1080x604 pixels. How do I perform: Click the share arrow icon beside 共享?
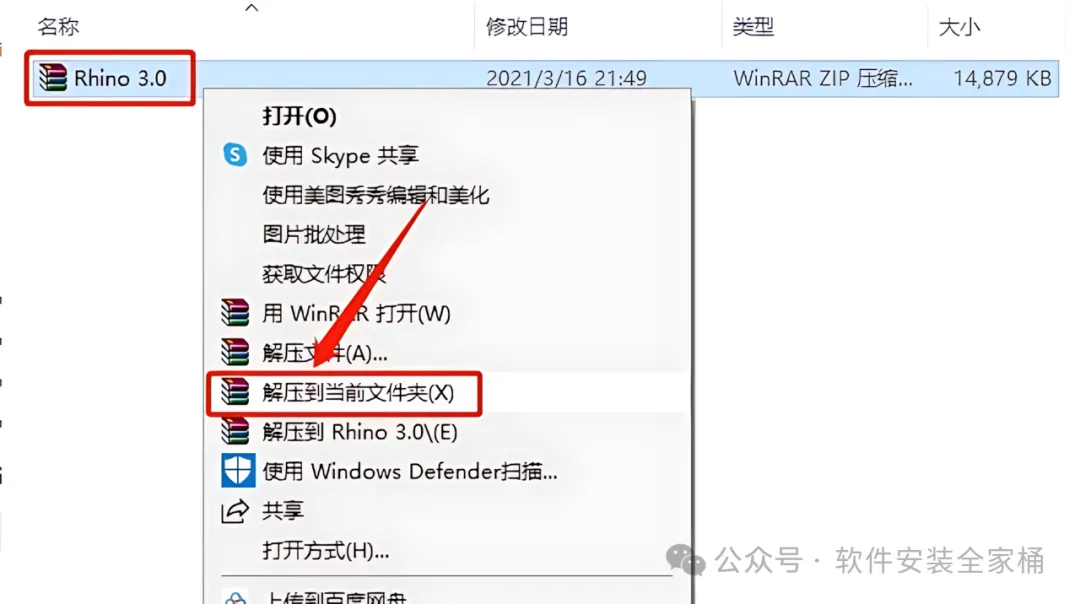coord(235,511)
